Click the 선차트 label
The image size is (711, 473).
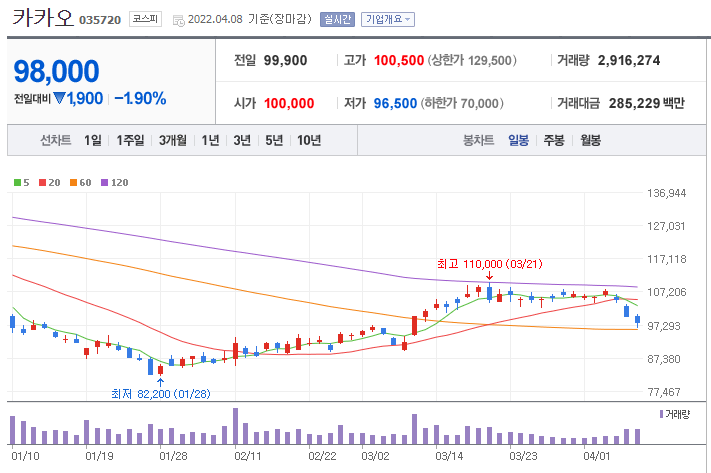(56, 141)
